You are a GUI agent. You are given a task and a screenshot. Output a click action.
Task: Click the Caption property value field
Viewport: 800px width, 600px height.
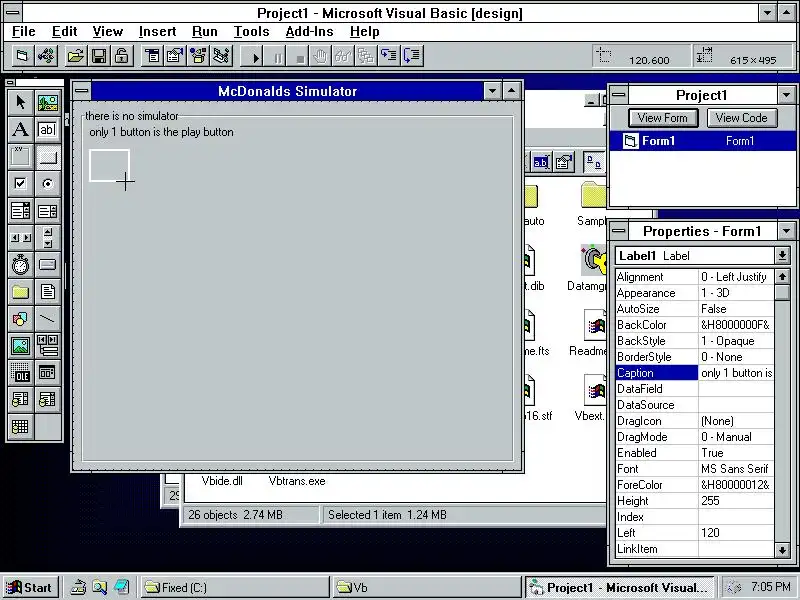point(736,373)
